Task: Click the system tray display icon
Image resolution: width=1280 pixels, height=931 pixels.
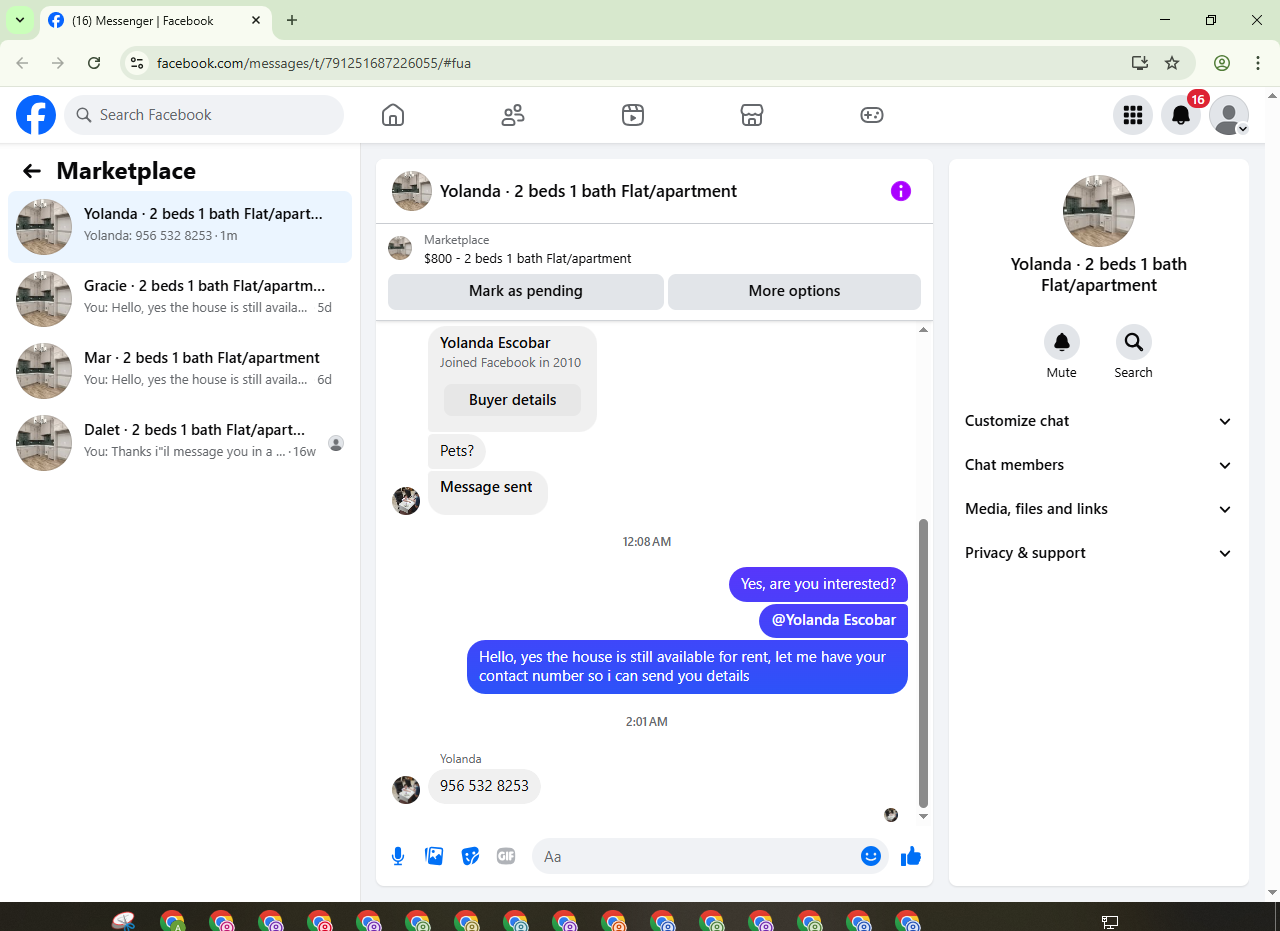Action: click(1109, 921)
